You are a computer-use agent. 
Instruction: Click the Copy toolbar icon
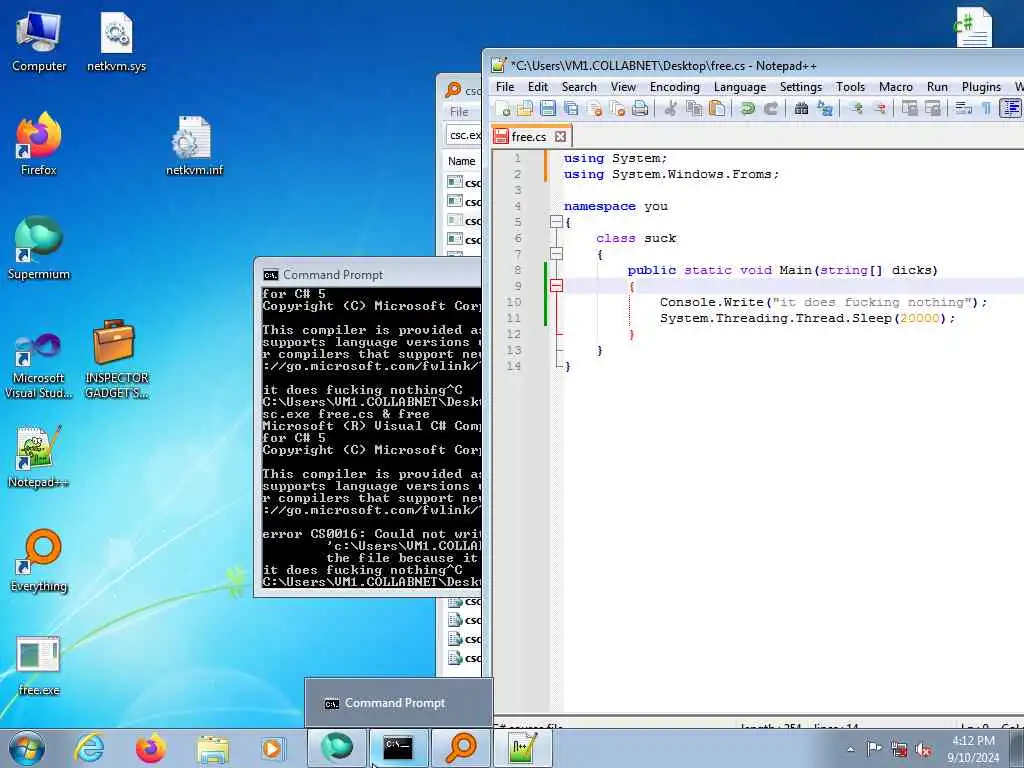tap(694, 108)
